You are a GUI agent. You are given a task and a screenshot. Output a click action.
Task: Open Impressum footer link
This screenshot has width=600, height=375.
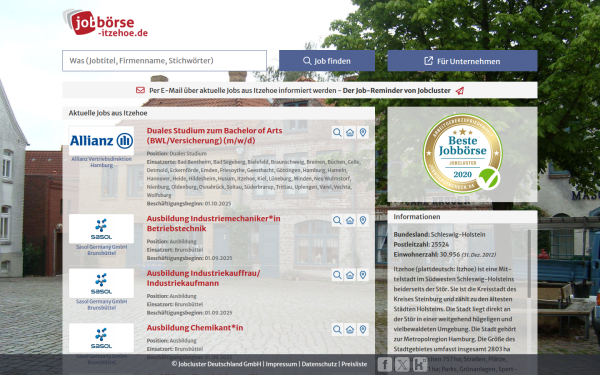[281, 364]
